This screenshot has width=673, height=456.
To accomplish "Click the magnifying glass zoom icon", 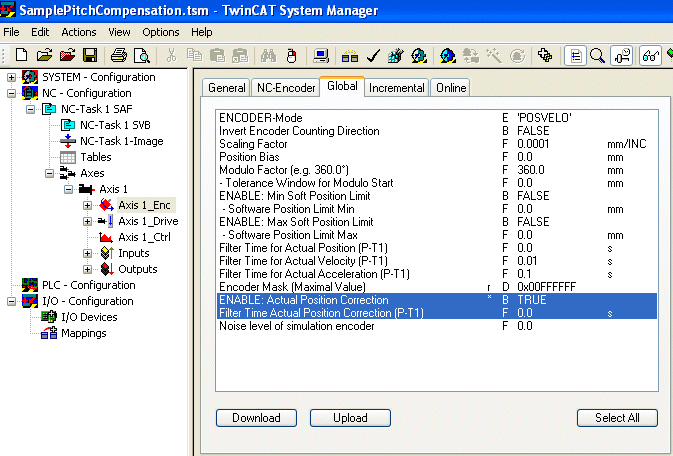I will pyautogui.click(x=597, y=55).
